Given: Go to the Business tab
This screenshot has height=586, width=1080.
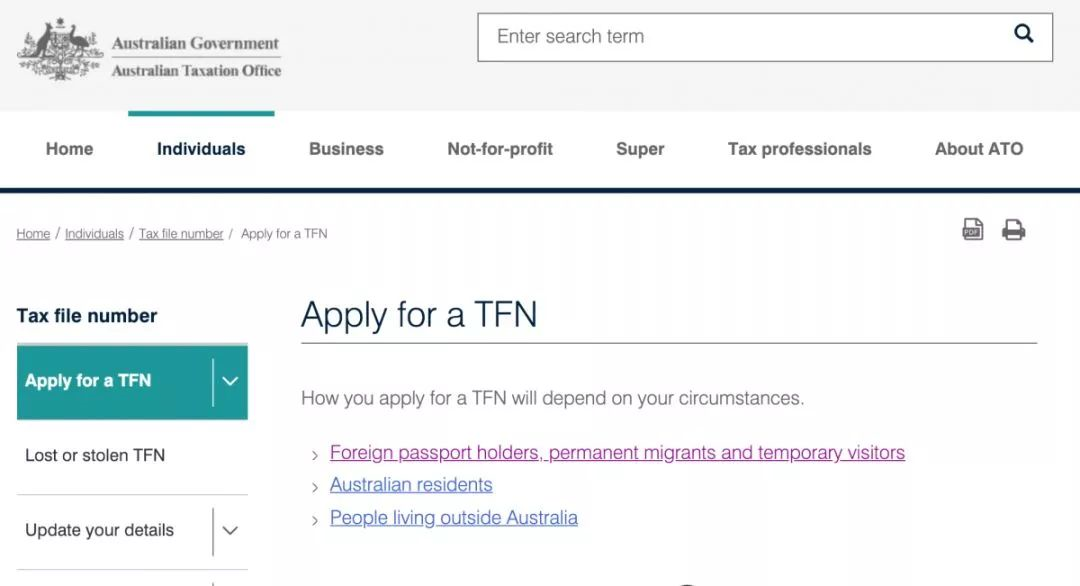Looking at the screenshot, I should (346, 149).
